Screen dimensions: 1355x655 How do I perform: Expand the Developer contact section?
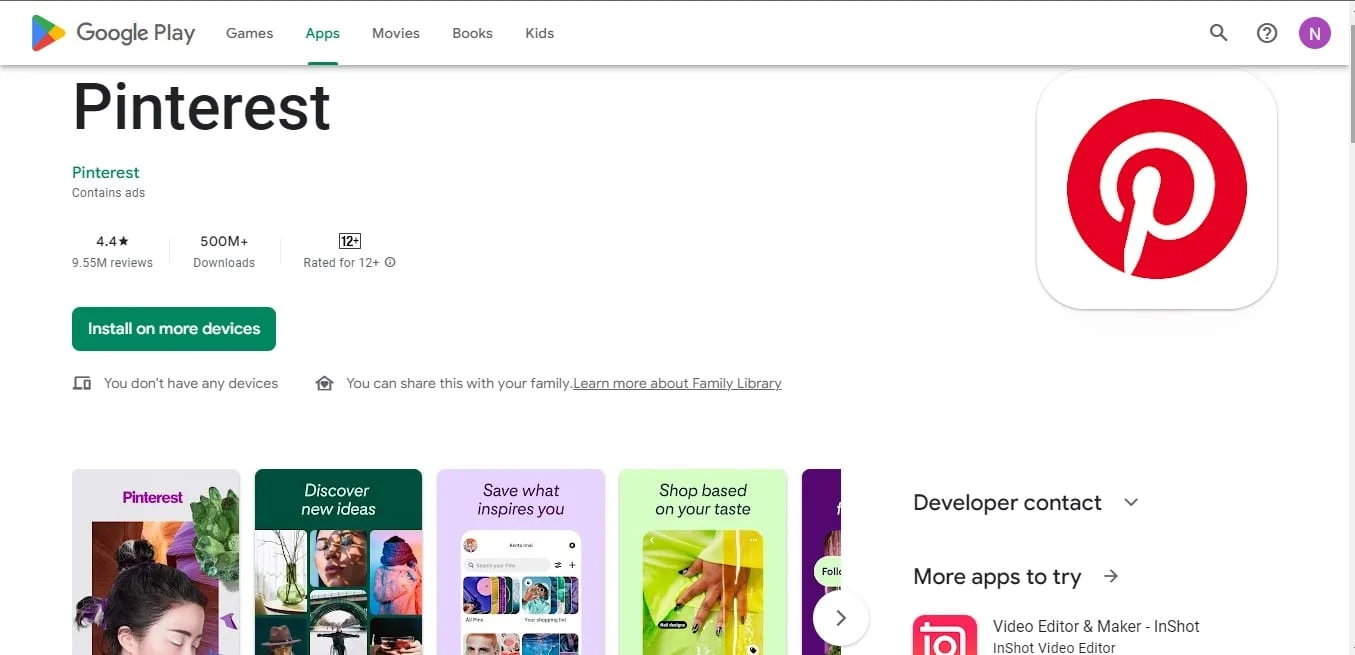coord(1131,502)
